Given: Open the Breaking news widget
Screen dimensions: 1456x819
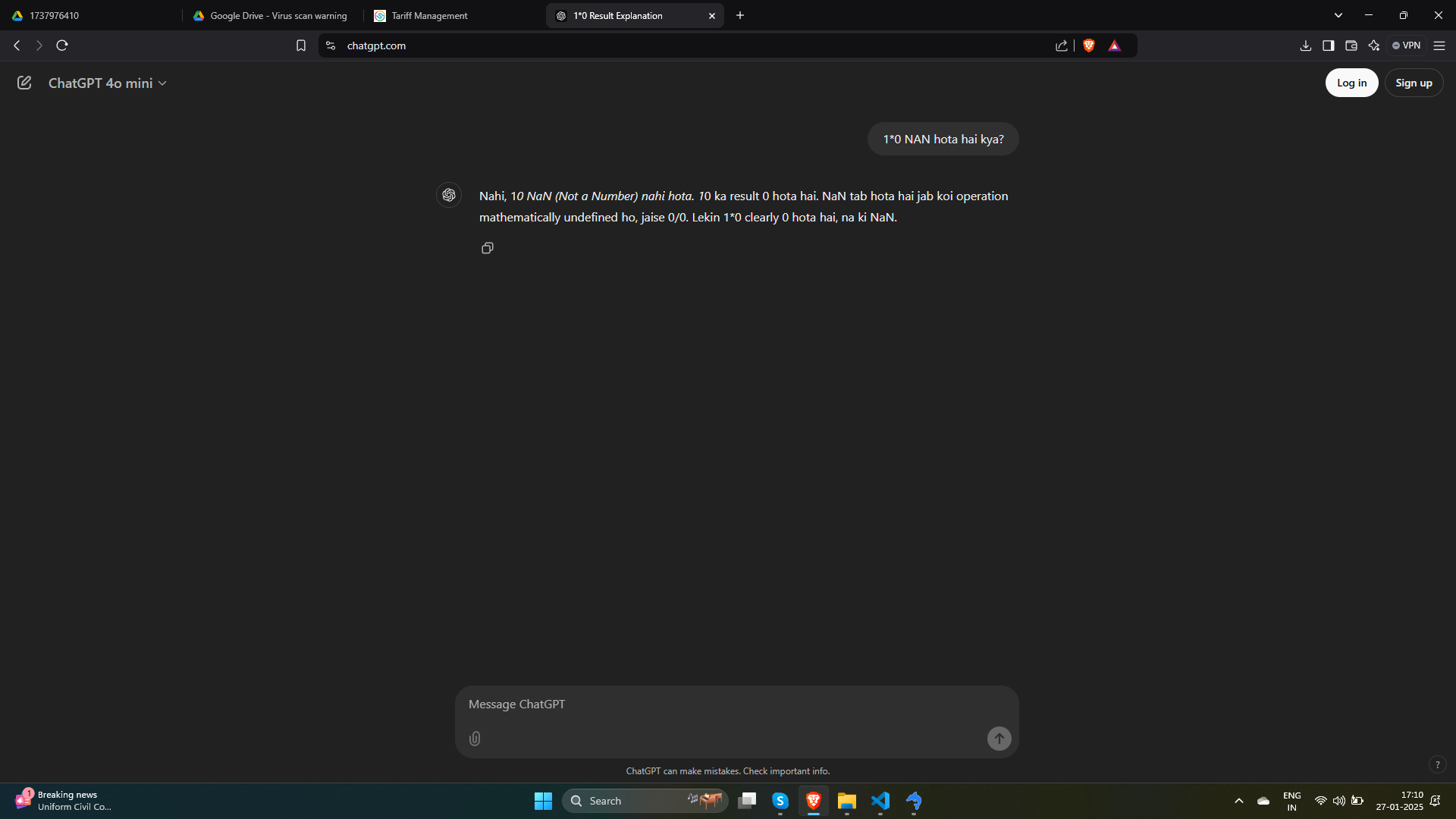Looking at the screenshot, I should [64, 801].
